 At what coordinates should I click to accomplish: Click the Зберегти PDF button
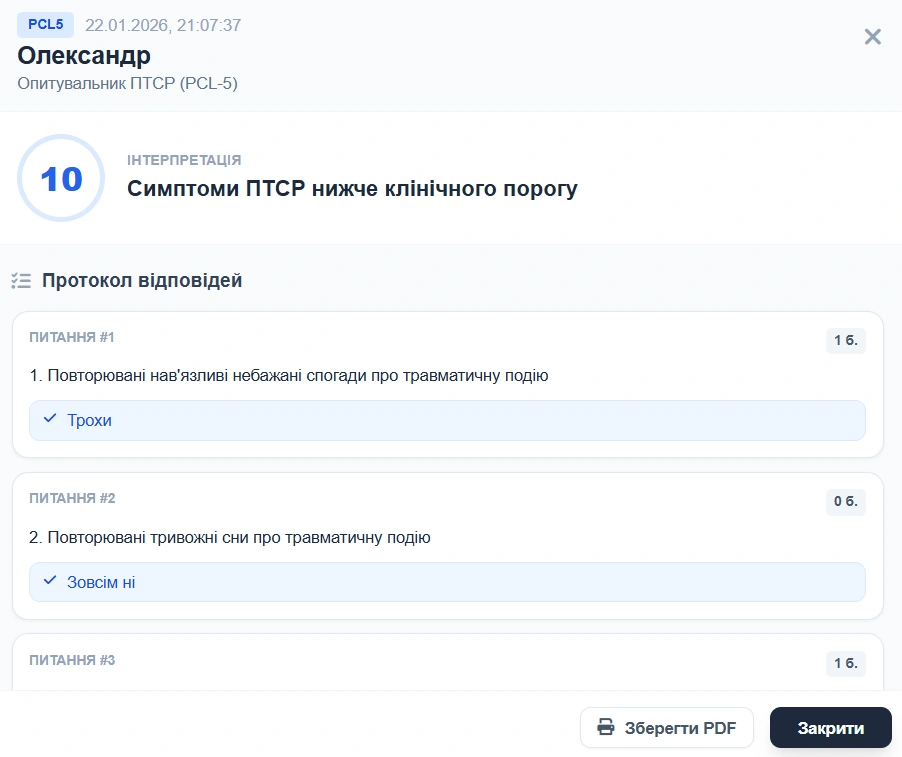pos(666,727)
